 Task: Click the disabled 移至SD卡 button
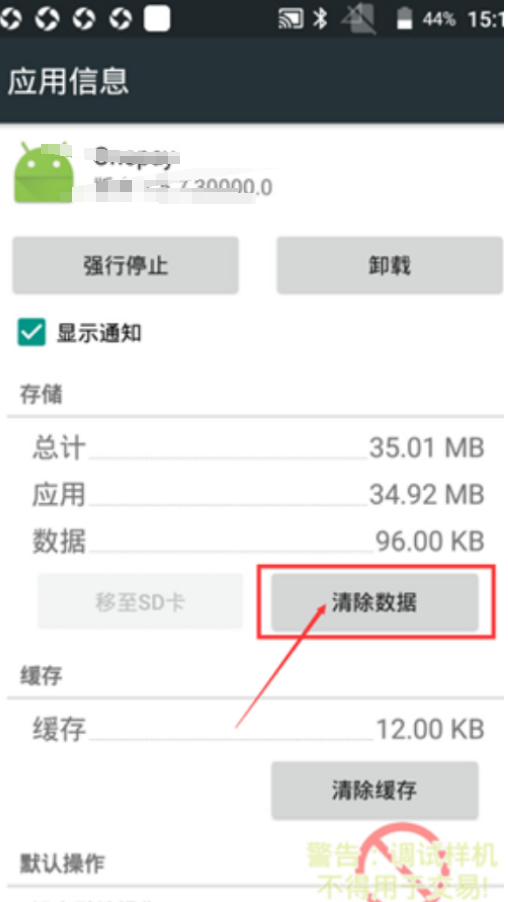[140, 602]
